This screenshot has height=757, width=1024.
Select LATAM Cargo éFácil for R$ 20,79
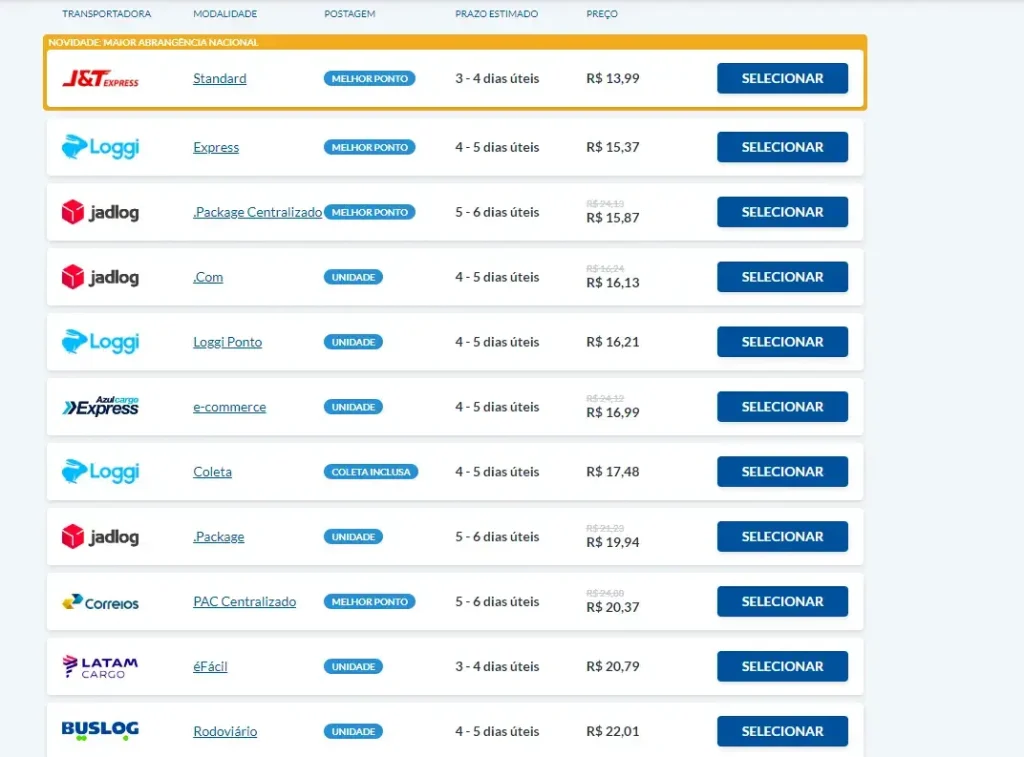782,666
